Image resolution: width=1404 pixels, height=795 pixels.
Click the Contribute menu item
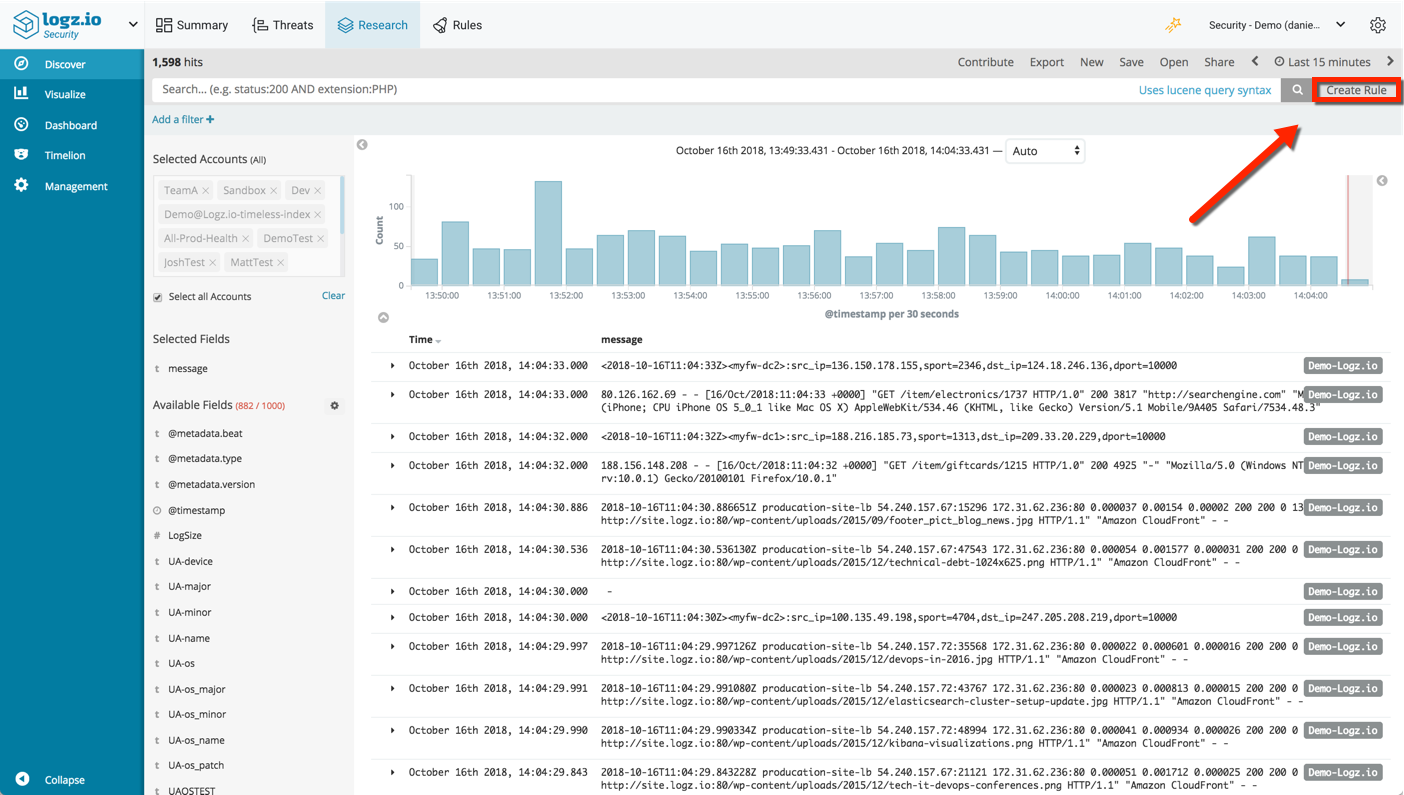point(985,62)
